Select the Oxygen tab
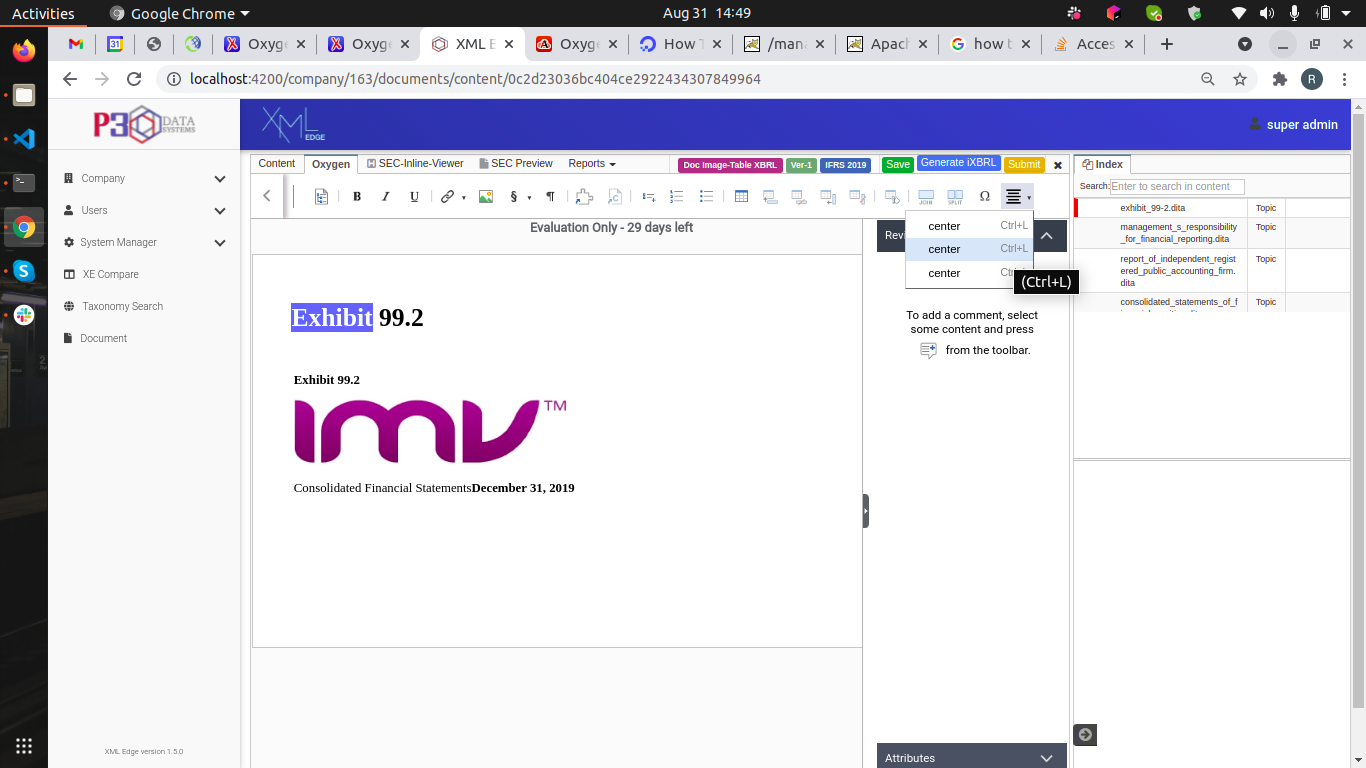Image resolution: width=1366 pixels, height=768 pixels. pyautogui.click(x=331, y=164)
